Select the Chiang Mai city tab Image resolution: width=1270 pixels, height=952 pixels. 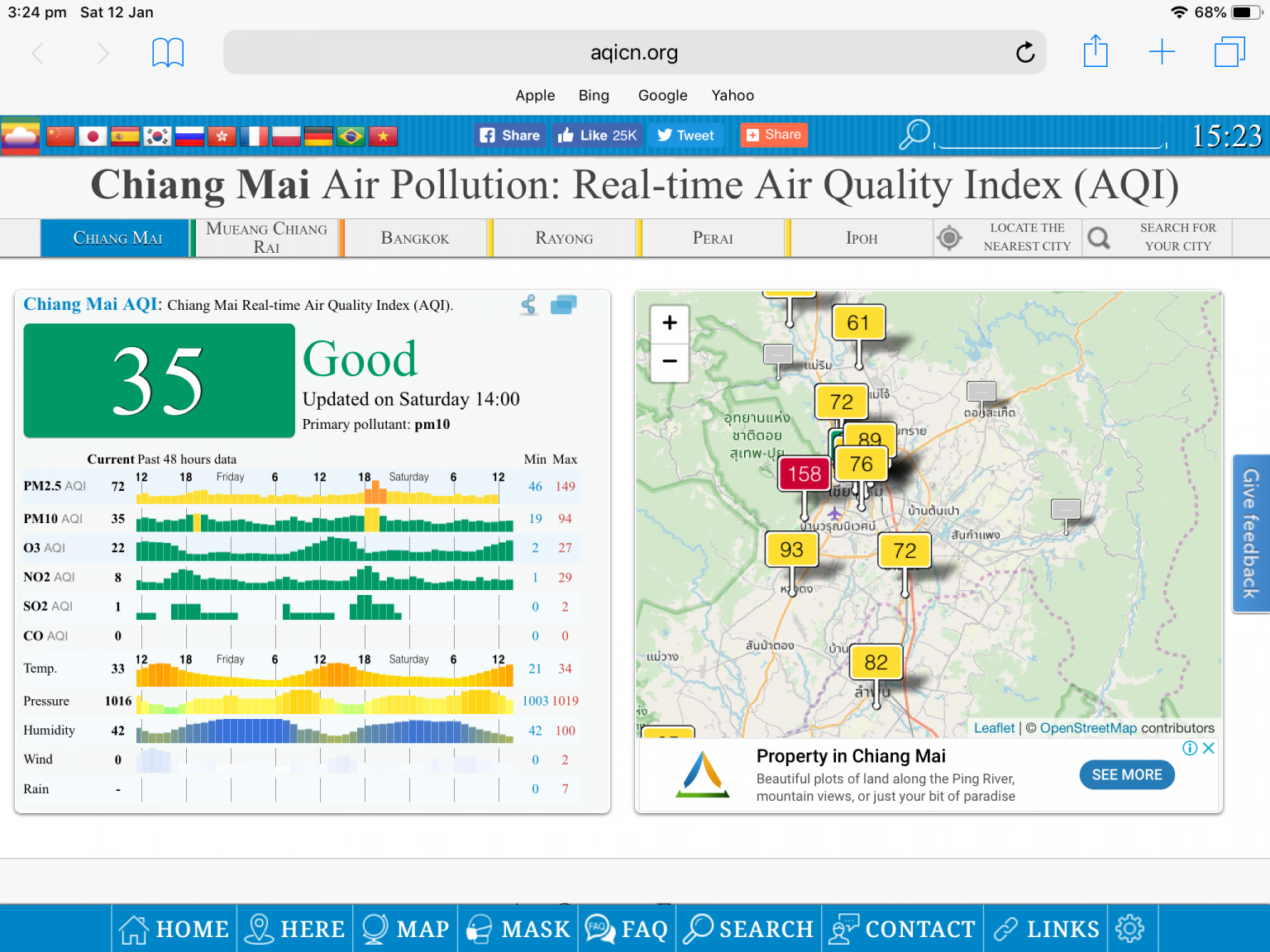tap(117, 238)
